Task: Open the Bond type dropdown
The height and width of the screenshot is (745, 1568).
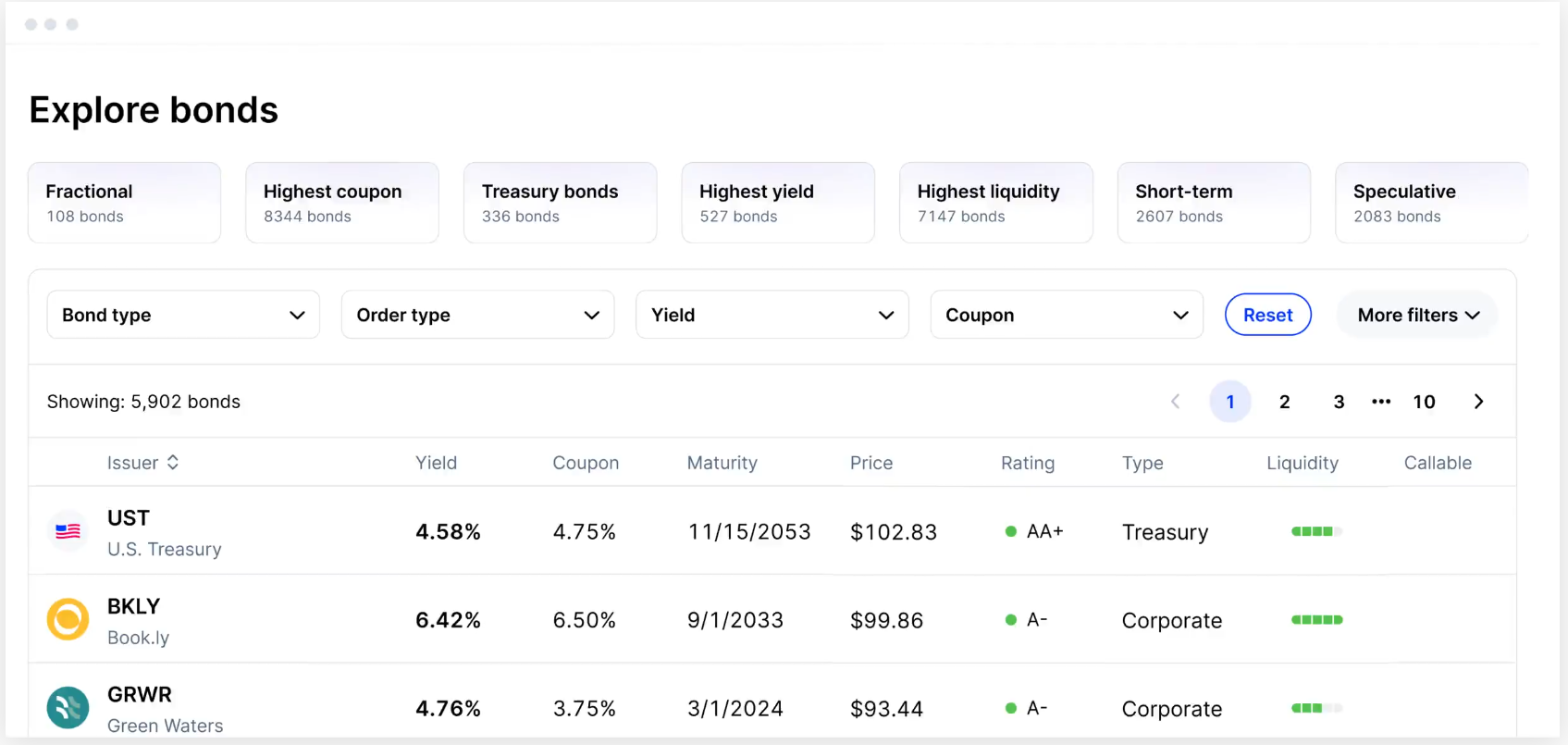Action: [183, 315]
